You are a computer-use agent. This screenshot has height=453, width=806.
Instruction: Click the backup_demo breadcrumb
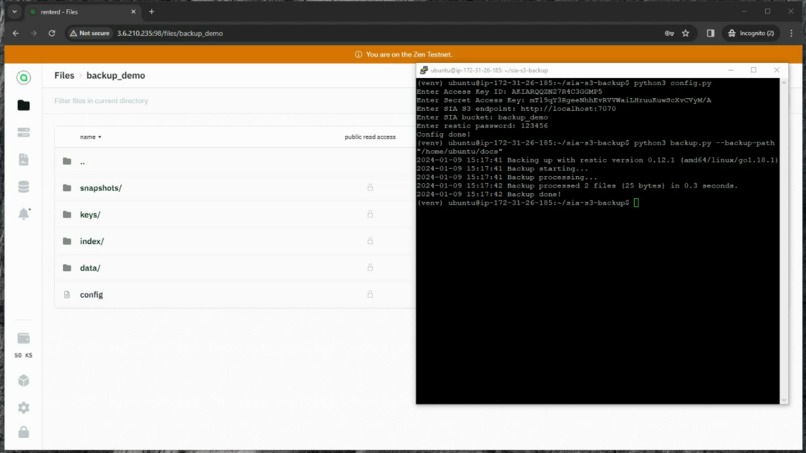(x=116, y=76)
